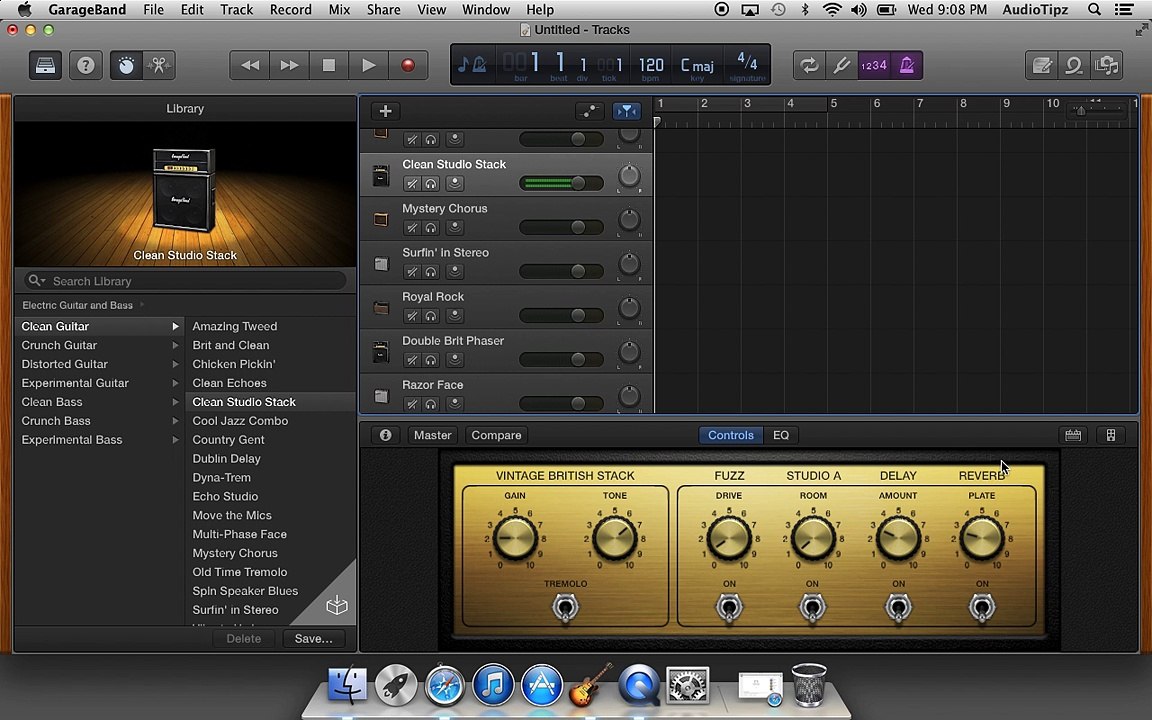Viewport: 1152px width, 720px height.
Task: Click the Save... button in Library
Action: point(313,638)
